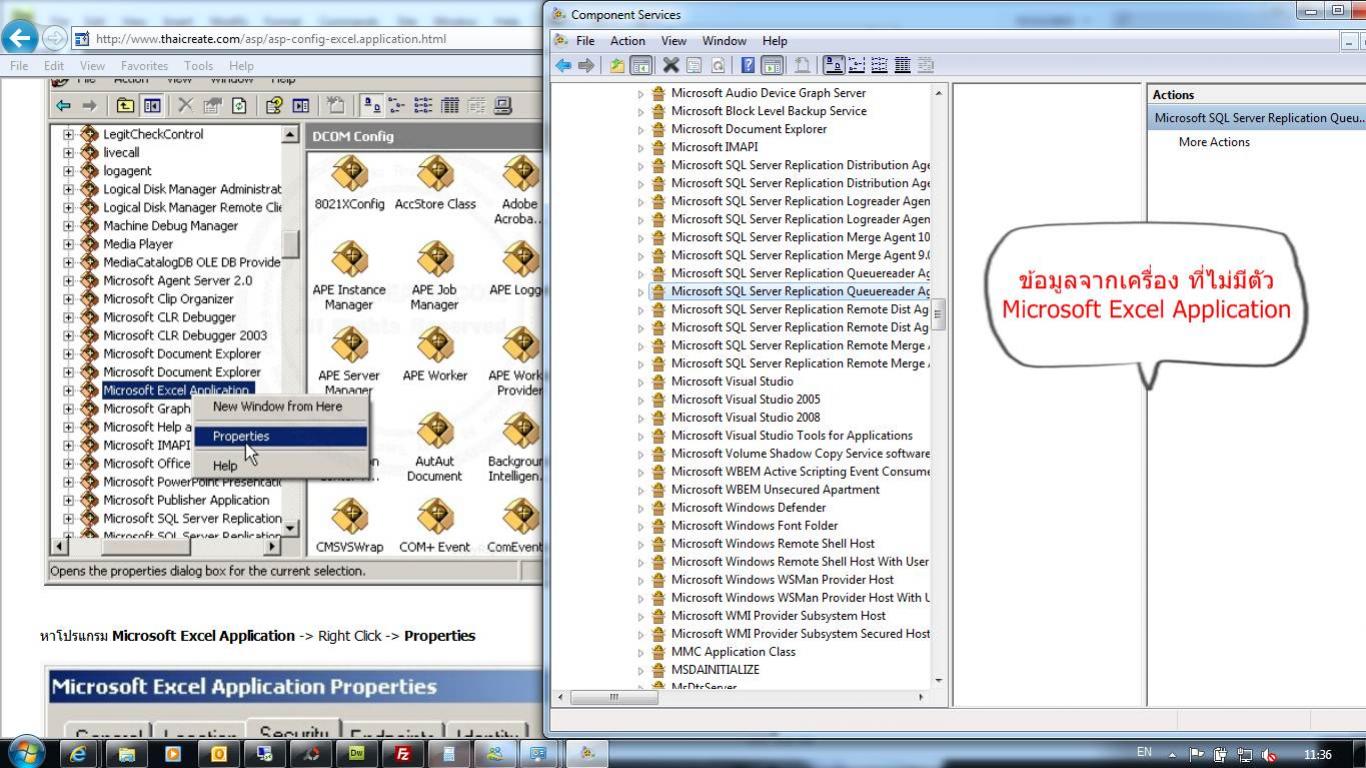Click the clock showing 11:36
Viewport: 1366px width, 768px height.
[1318, 754]
